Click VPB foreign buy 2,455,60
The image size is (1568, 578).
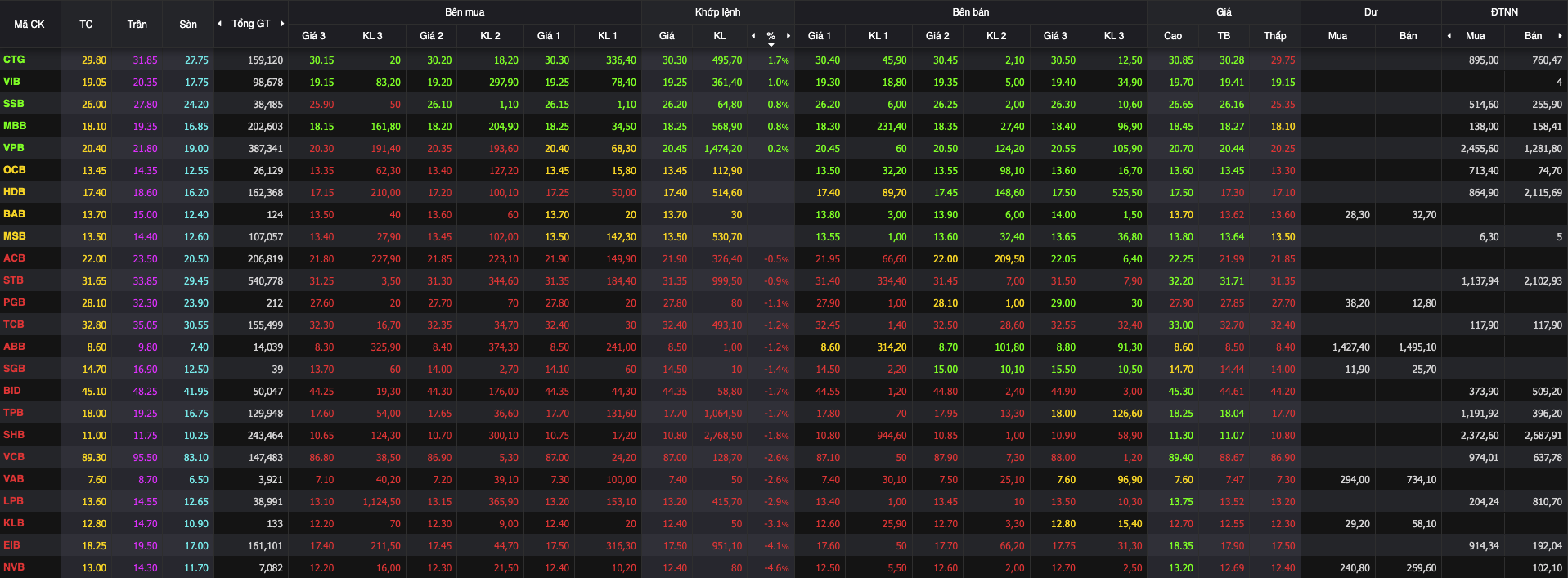(1480, 149)
